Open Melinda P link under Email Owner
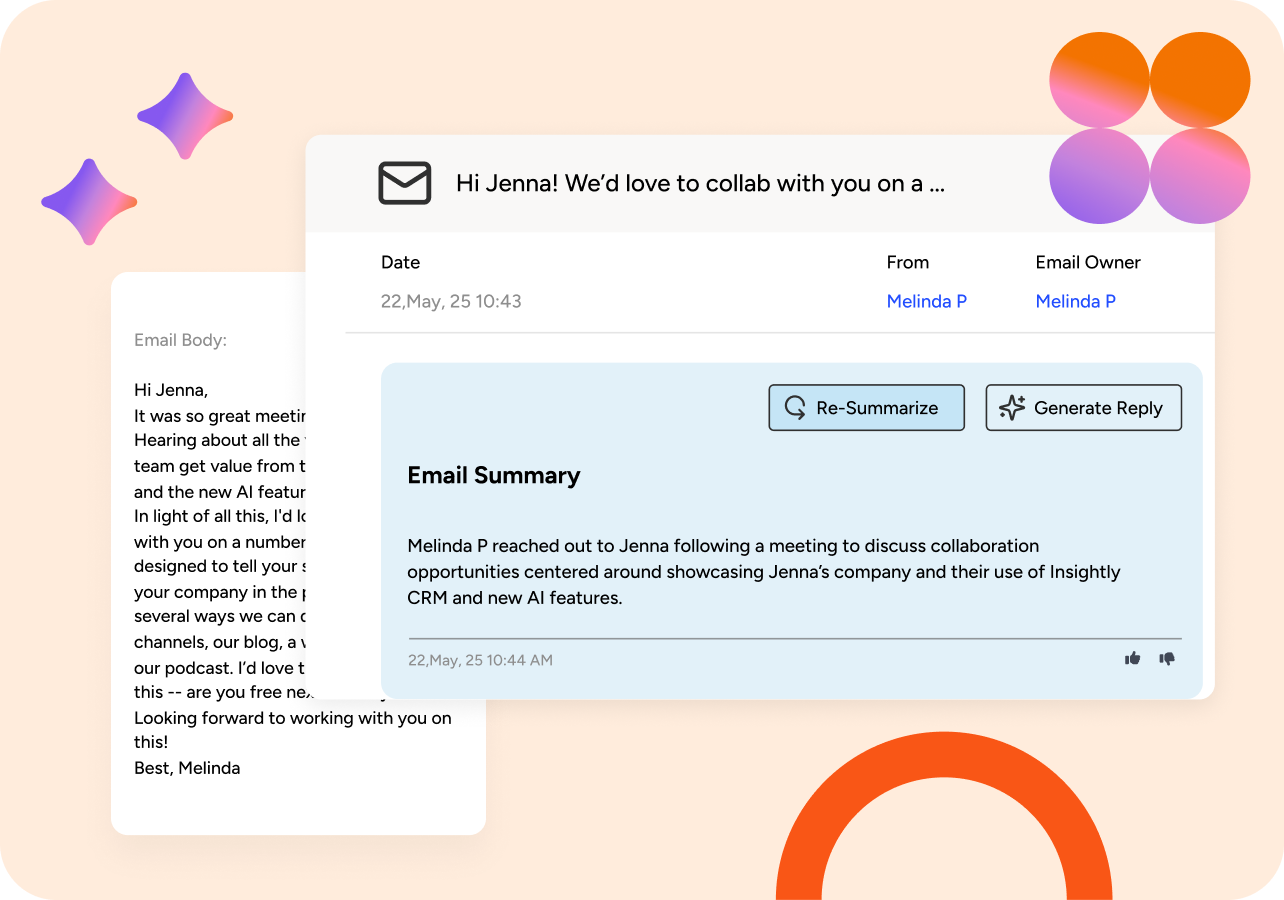 tap(1075, 301)
